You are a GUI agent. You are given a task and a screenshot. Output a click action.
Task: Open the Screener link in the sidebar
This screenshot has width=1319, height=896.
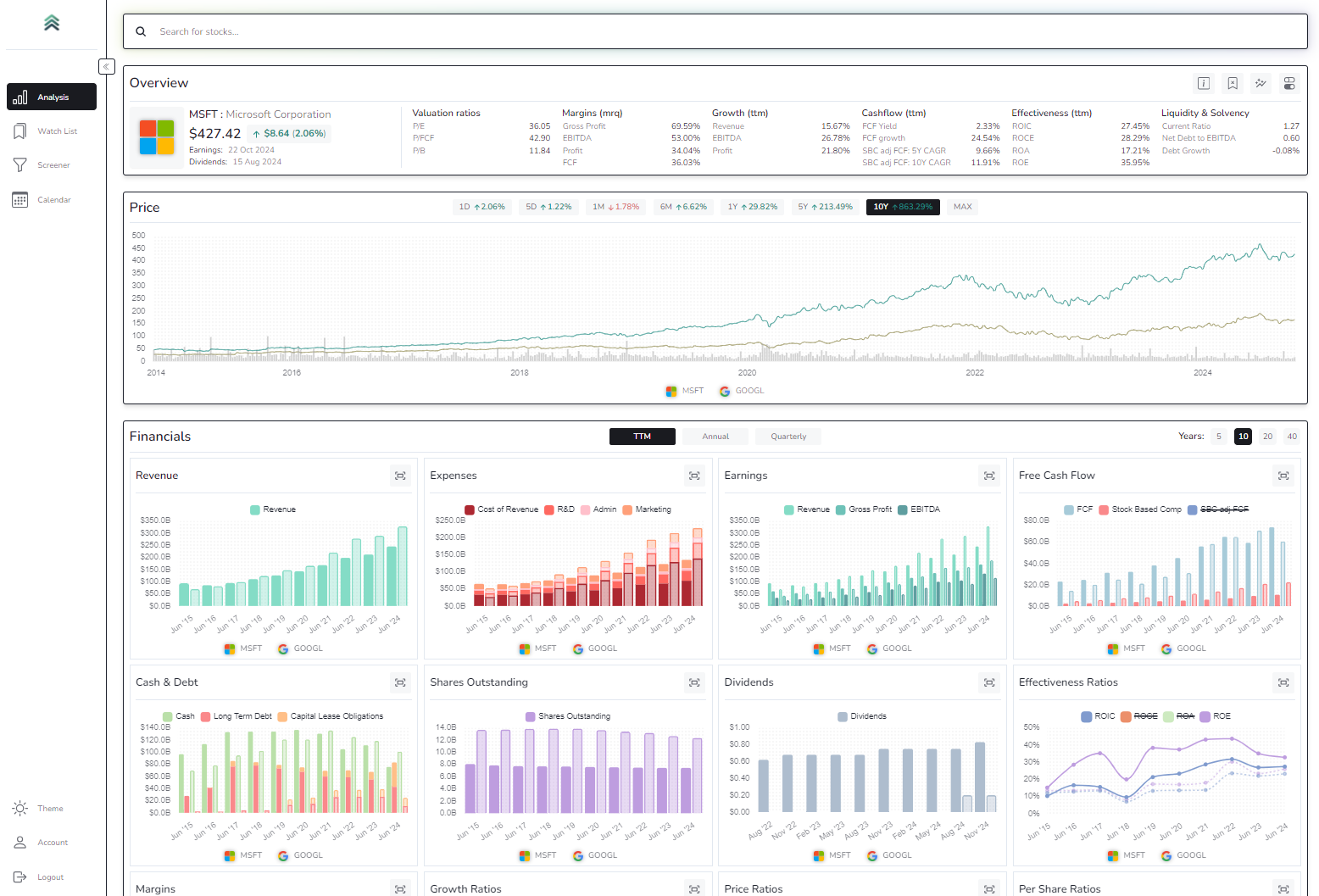click(53, 165)
